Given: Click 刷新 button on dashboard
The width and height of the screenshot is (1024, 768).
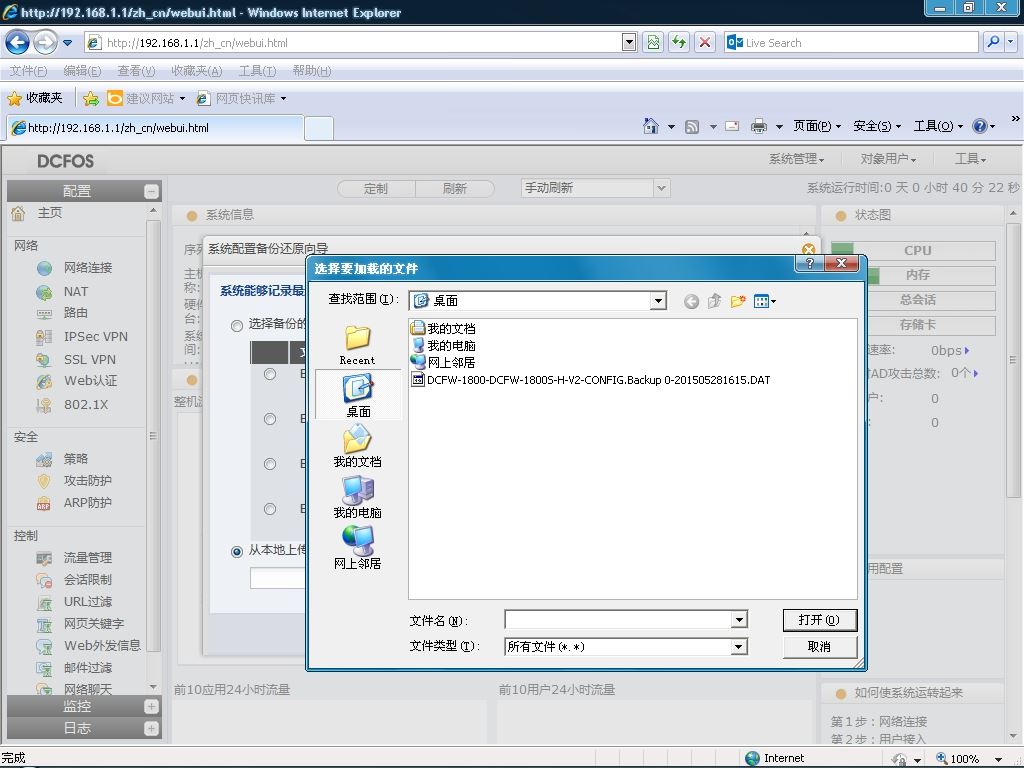Looking at the screenshot, I should click(x=455, y=189).
